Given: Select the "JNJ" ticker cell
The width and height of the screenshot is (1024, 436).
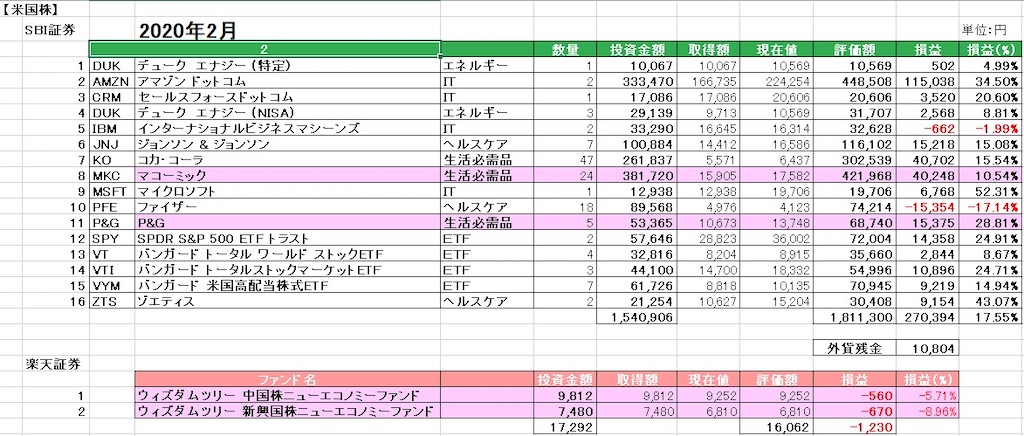Looking at the screenshot, I should point(112,144).
